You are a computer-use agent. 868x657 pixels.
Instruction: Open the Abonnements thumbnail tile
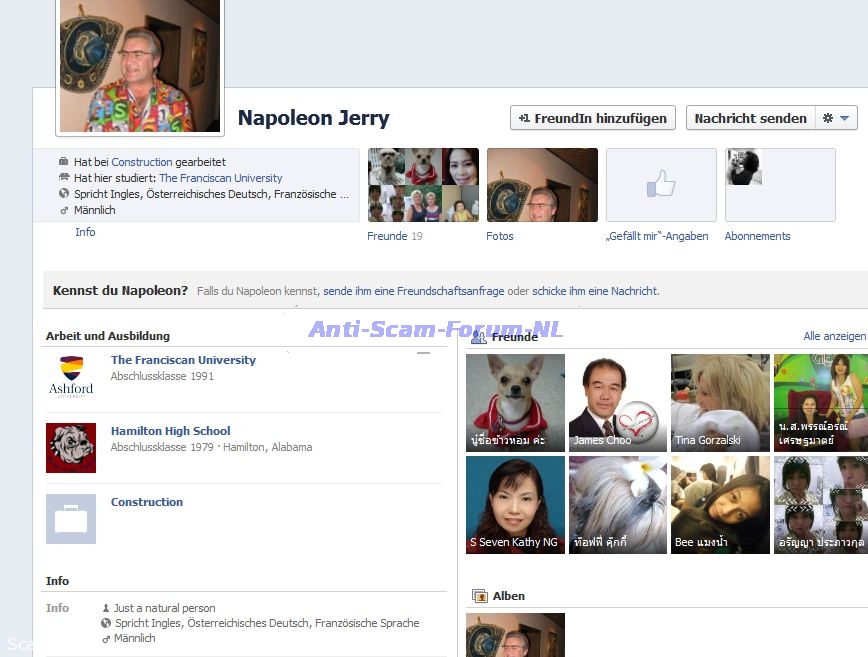pyautogui.click(x=779, y=185)
